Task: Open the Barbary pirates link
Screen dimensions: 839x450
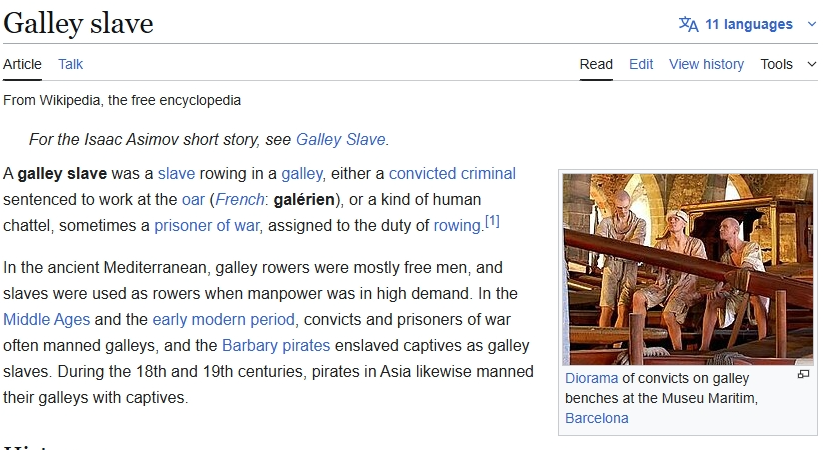Action: click(276, 346)
